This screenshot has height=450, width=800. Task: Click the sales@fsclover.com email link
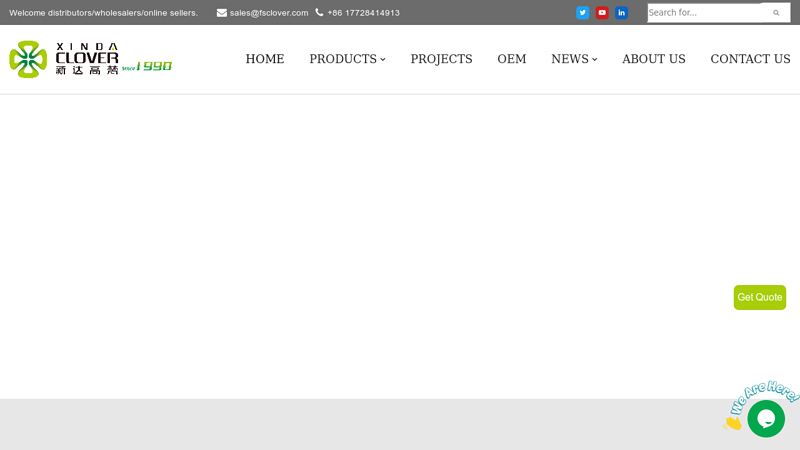tap(269, 13)
